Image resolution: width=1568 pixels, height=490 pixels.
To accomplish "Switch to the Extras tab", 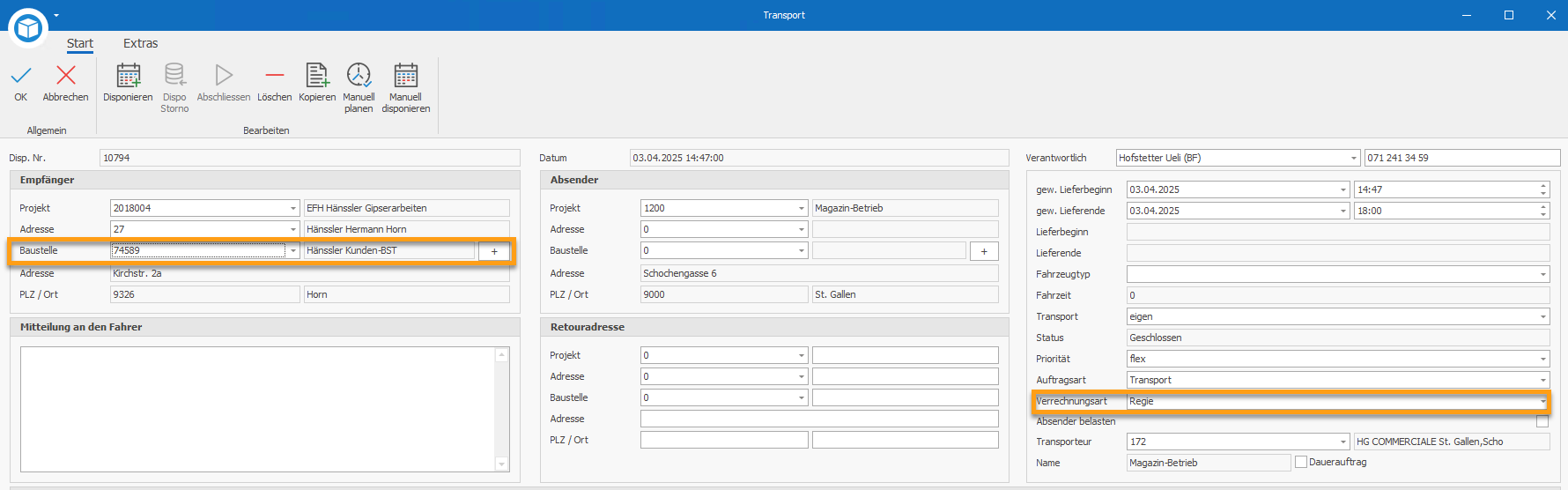I will [x=140, y=43].
